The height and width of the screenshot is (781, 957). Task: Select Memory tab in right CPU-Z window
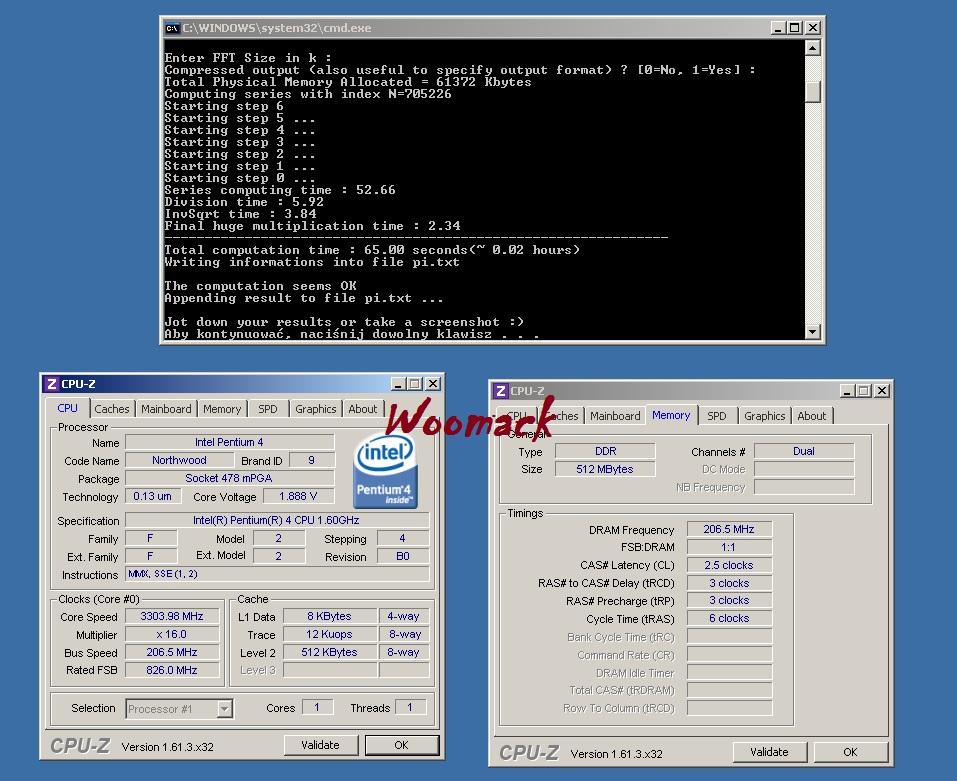pyautogui.click(x=671, y=416)
